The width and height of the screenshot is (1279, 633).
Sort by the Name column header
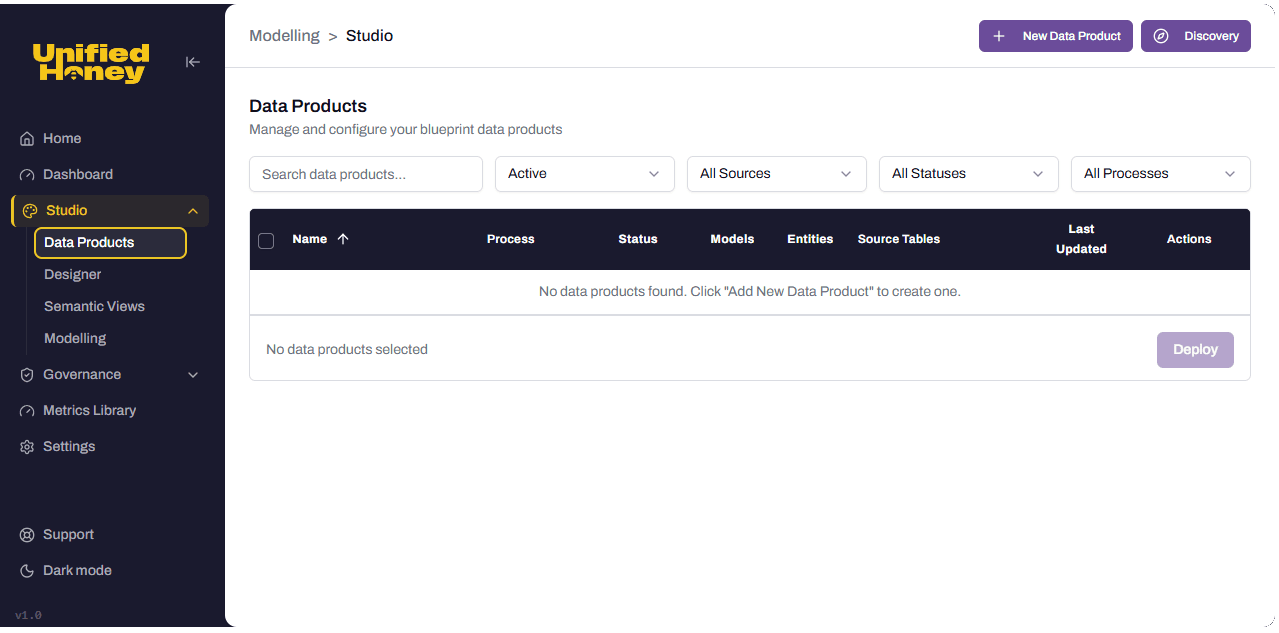[x=310, y=240]
